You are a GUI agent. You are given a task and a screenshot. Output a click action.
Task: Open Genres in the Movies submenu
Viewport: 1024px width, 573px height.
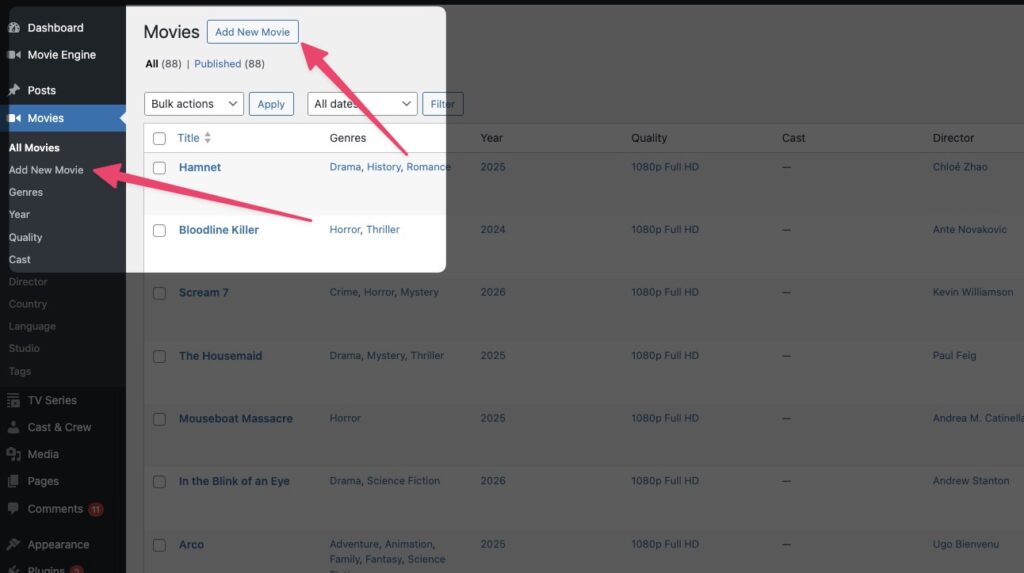point(26,192)
